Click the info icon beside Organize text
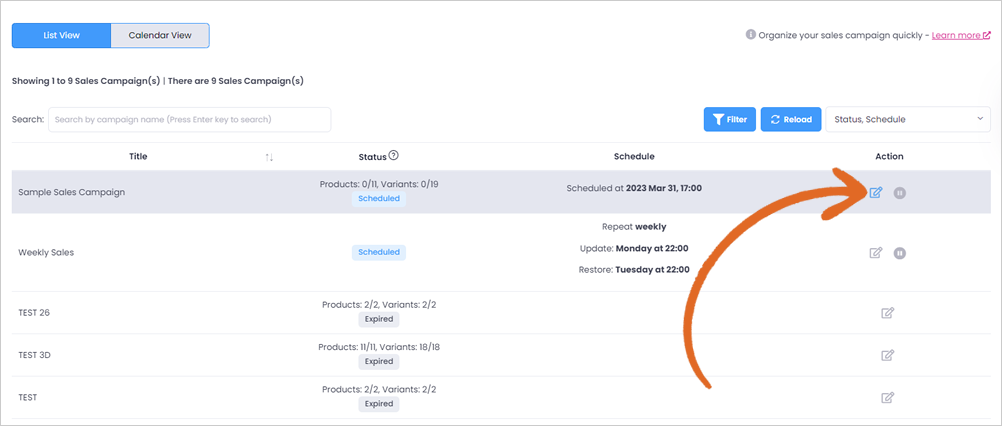Viewport: 1002px width, 426px height. pos(751,34)
